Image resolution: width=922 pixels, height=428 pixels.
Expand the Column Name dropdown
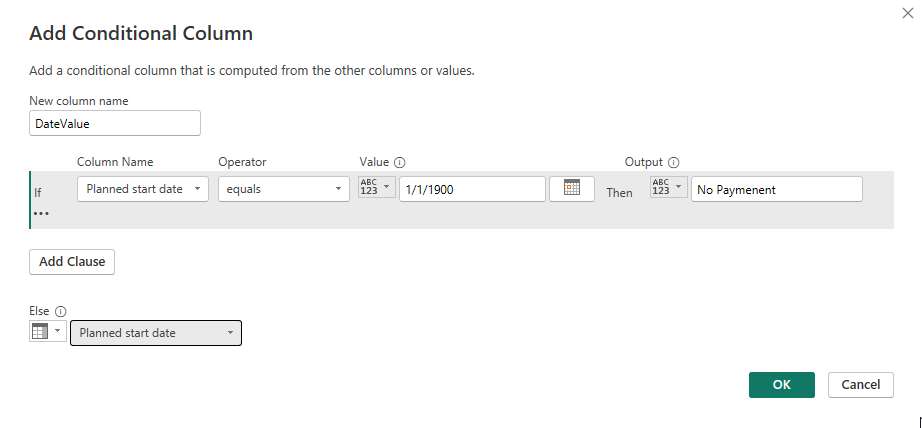pyautogui.click(x=143, y=189)
